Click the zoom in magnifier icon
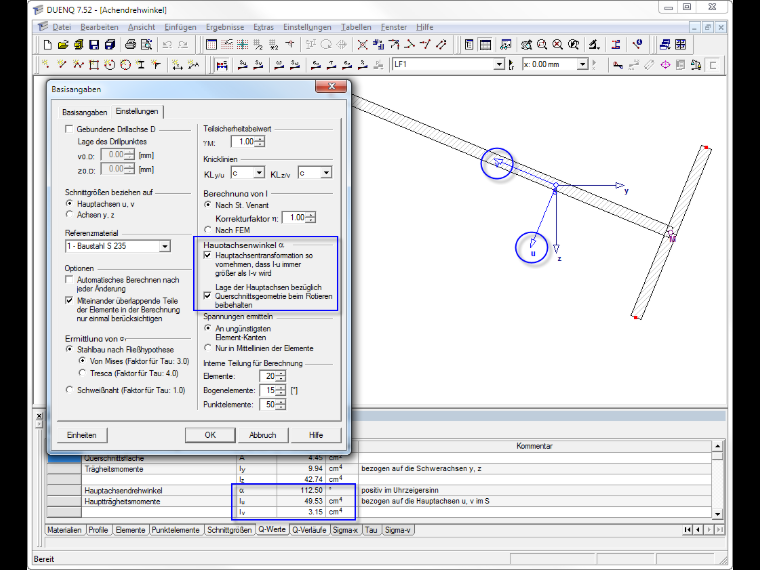The width and height of the screenshot is (760, 570). tap(542, 45)
